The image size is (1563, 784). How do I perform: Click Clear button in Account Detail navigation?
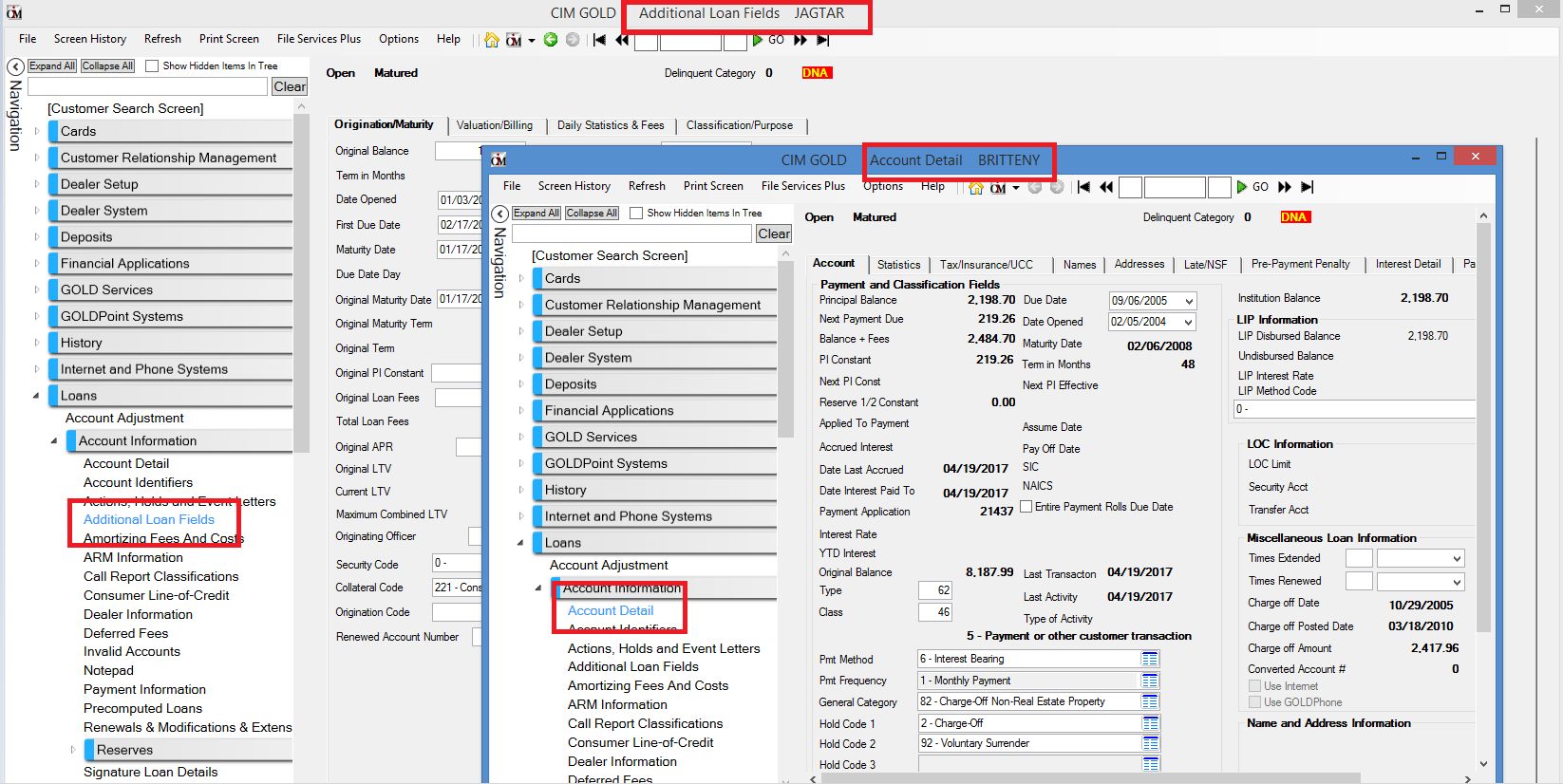pos(774,233)
